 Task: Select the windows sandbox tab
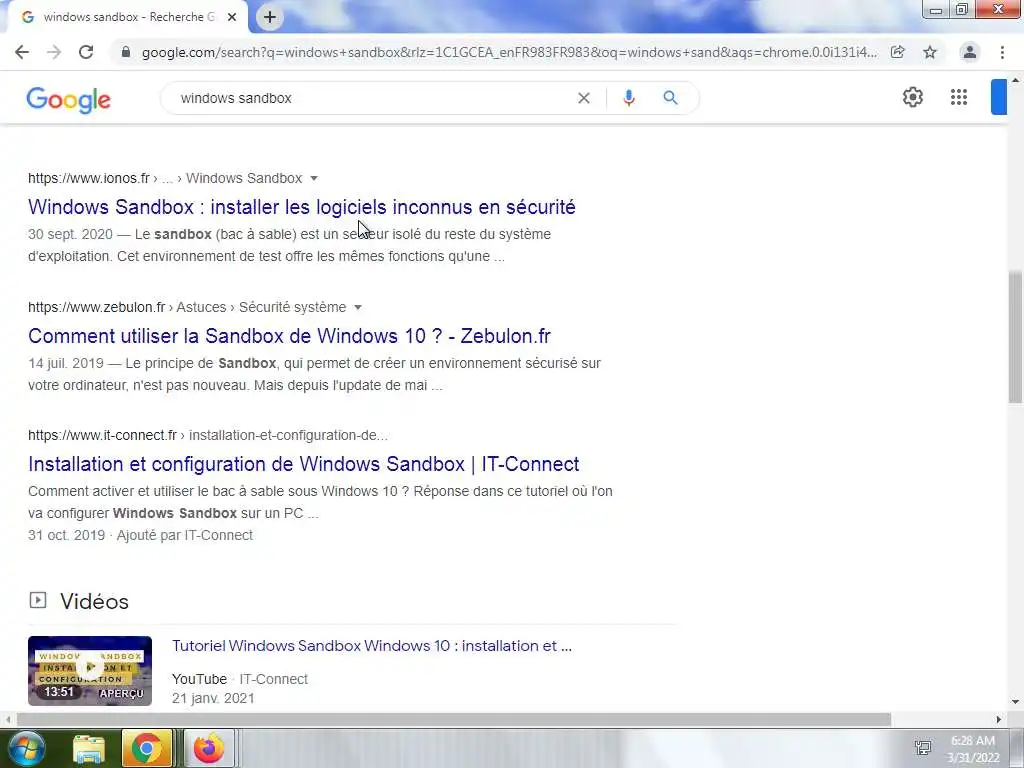129,17
